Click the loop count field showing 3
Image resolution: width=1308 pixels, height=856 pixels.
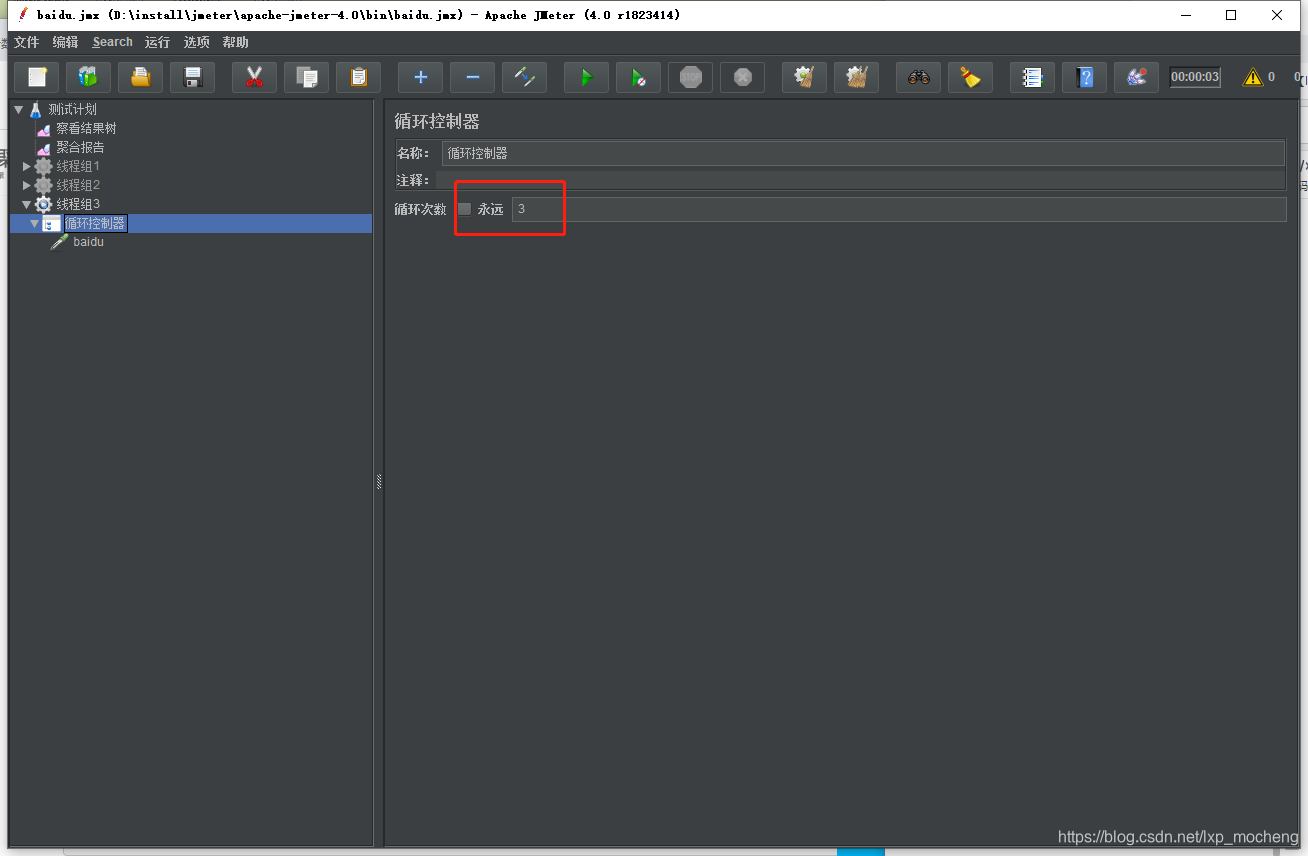point(899,209)
